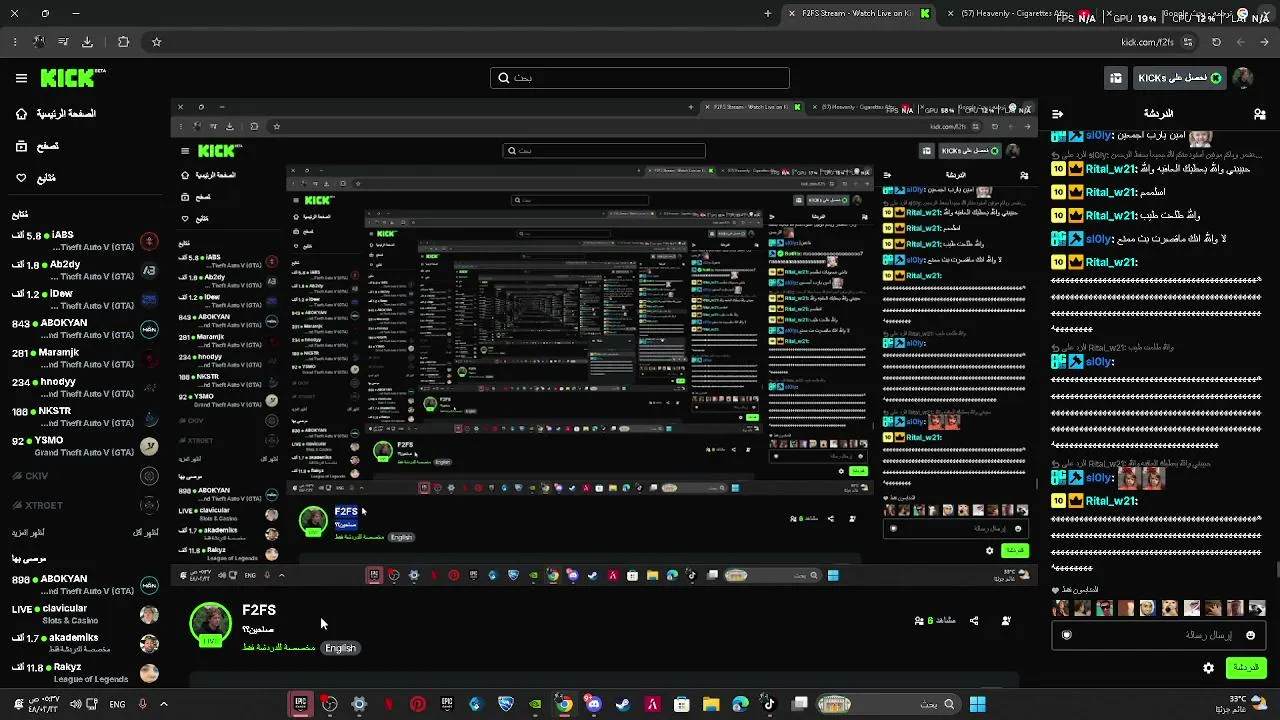Select YSMO channel in the sidebar
The height and width of the screenshot is (720, 1280).
click(x=85, y=446)
